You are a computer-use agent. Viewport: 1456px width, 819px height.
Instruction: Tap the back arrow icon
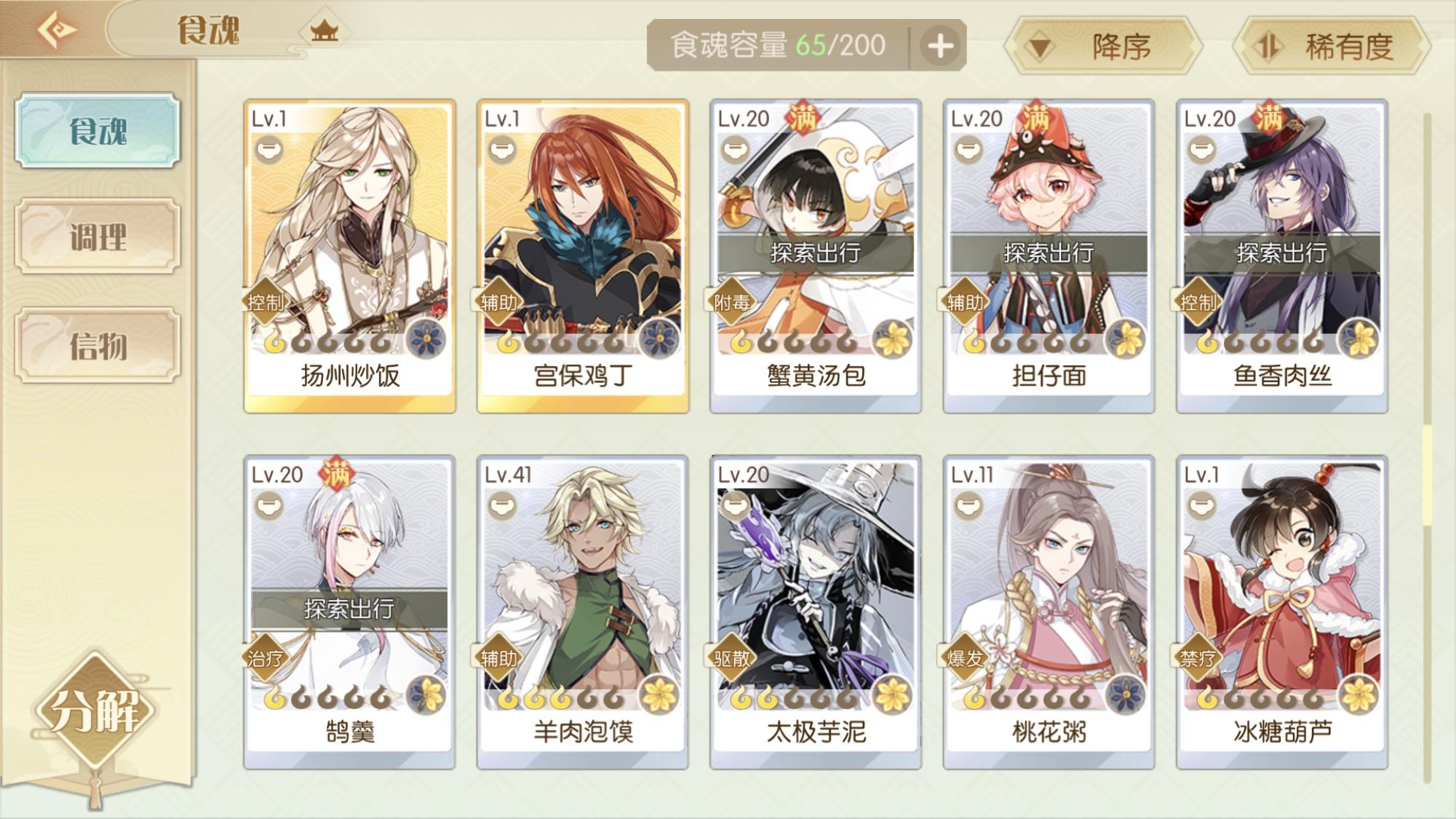(x=57, y=30)
